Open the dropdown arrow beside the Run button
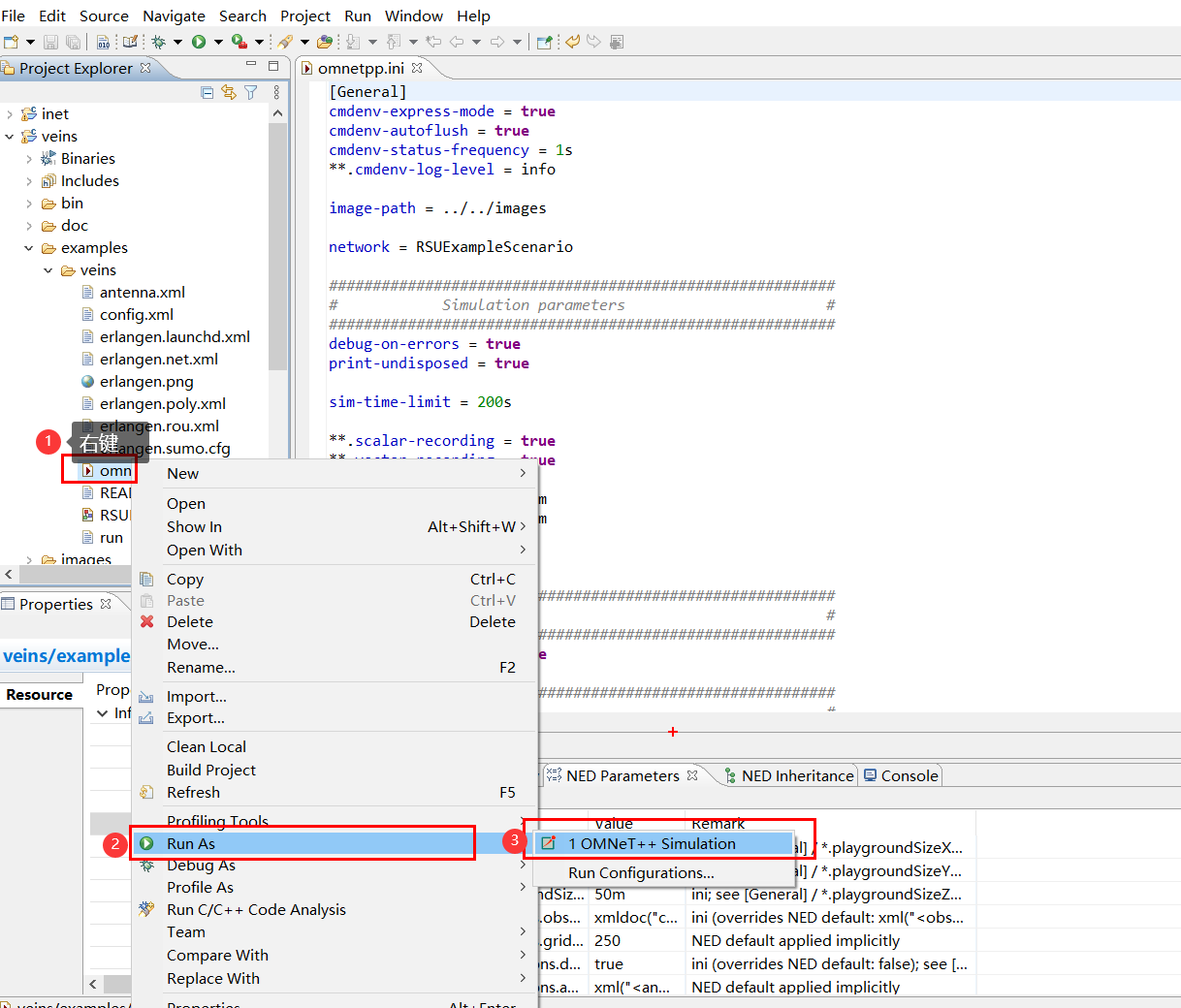Viewport: 1181px width, 1008px height. tap(218, 42)
